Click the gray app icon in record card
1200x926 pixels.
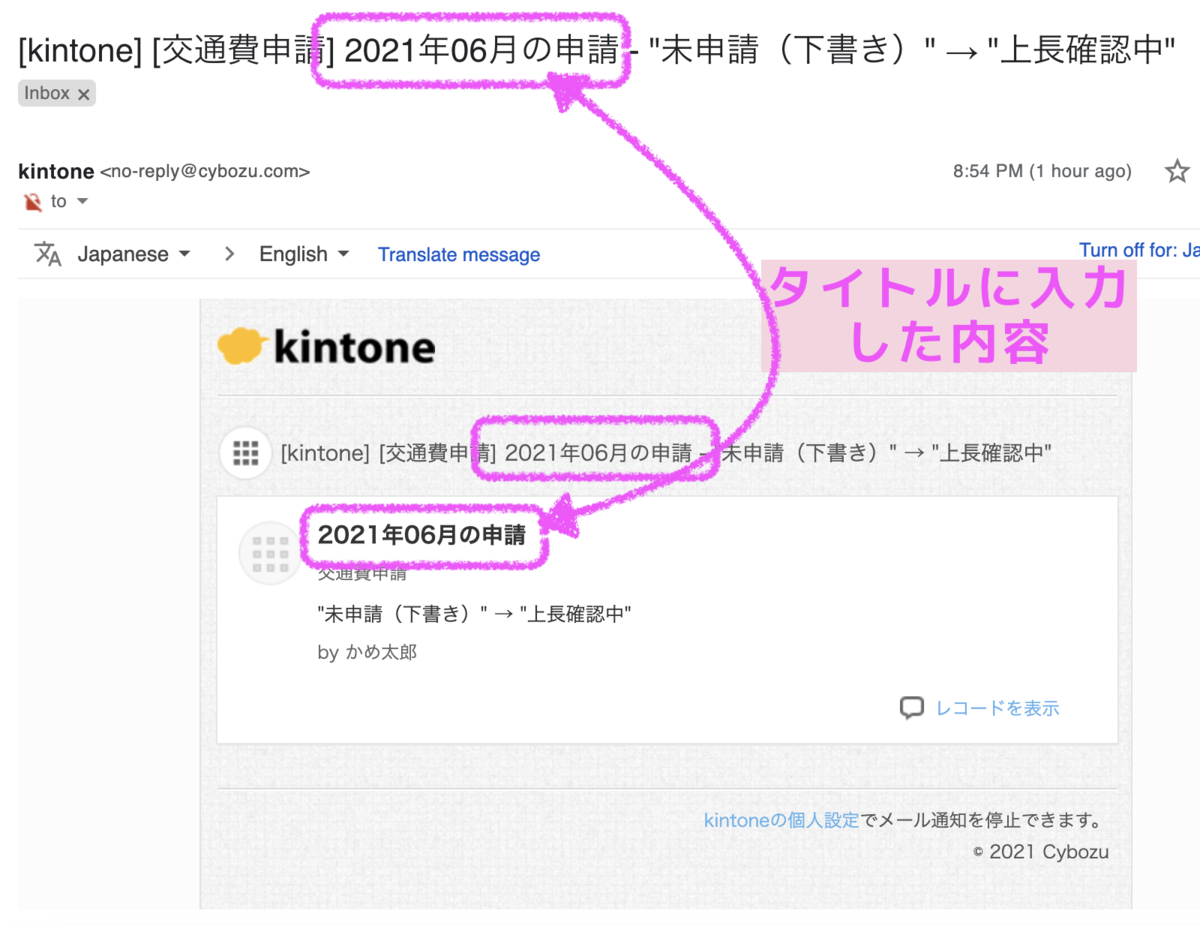point(270,553)
